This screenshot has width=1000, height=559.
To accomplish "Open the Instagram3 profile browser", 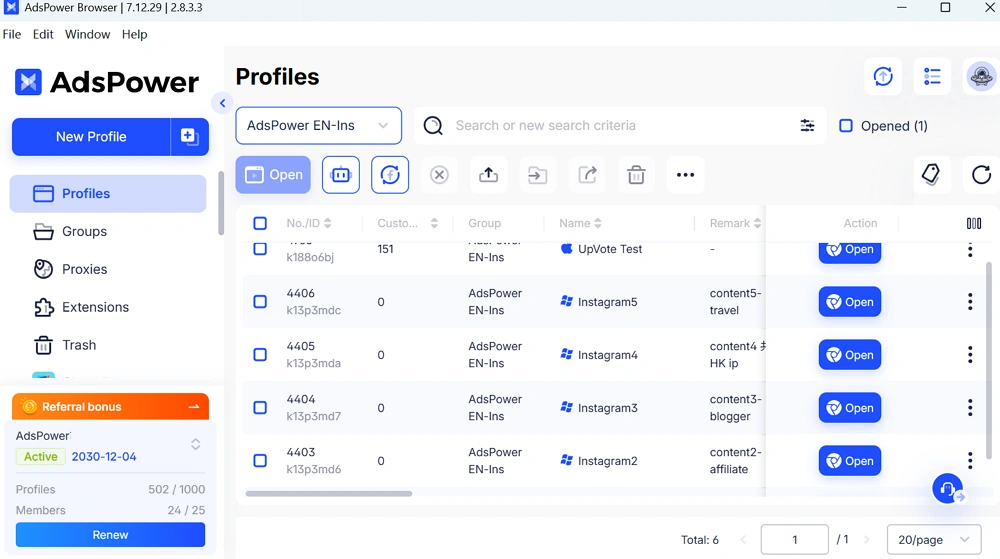I will pyautogui.click(x=849, y=408).
